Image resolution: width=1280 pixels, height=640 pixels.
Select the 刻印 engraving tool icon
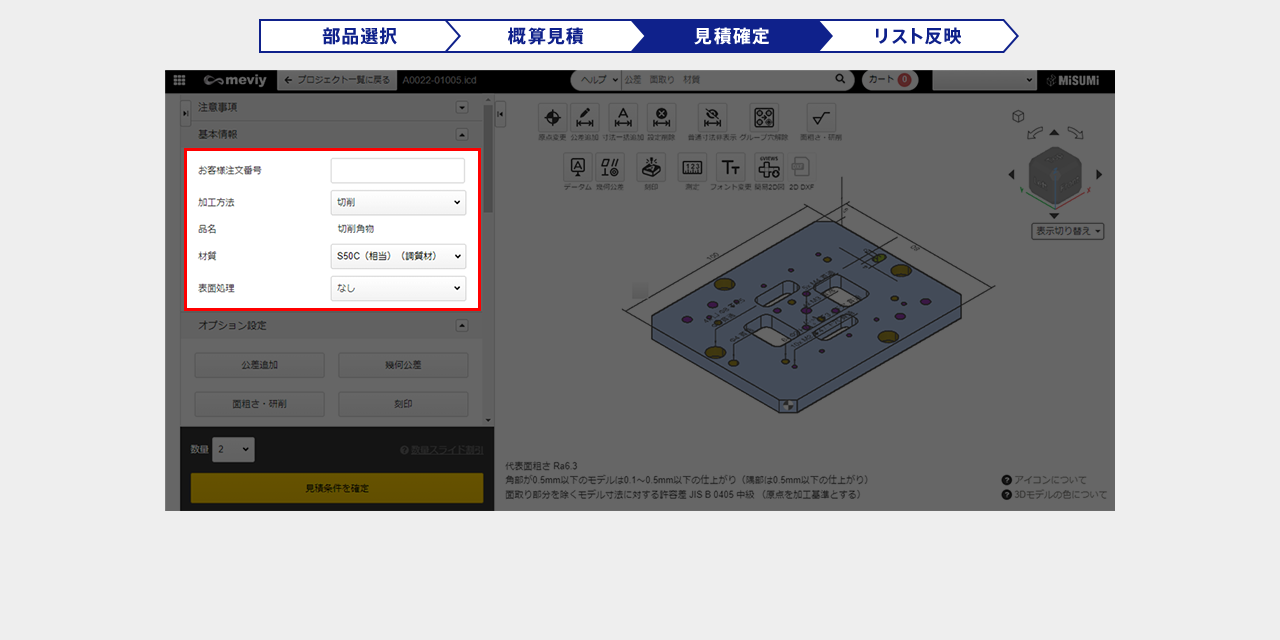pyautogui.click(x=651, y=167)
